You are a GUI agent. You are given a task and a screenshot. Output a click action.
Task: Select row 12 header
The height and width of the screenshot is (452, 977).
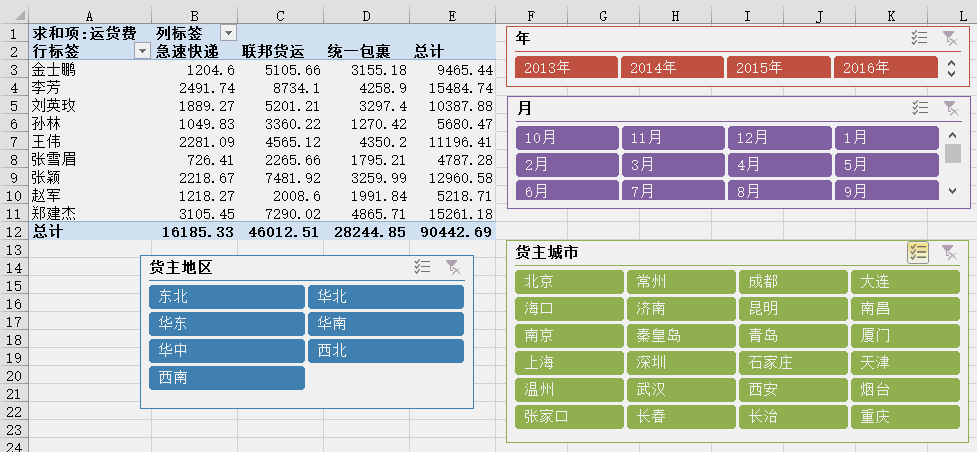click(x=14, y=231)
